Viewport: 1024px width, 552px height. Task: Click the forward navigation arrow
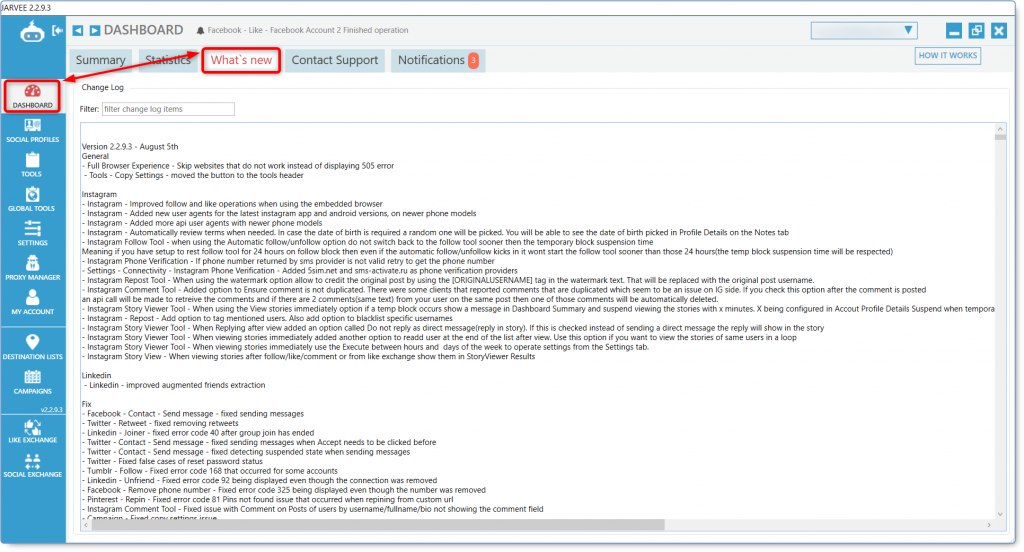point(94,31)
